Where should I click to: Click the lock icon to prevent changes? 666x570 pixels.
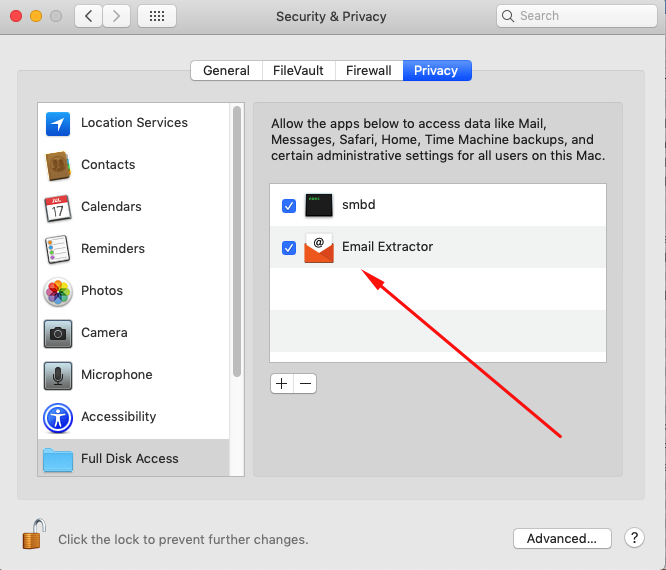[34, 534]
